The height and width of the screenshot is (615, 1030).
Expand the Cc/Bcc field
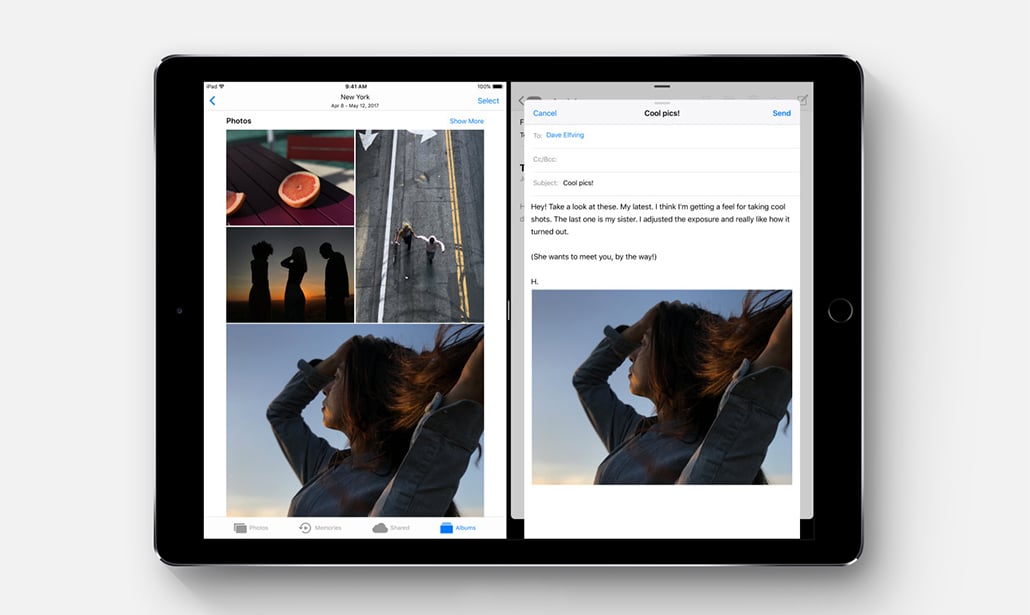[x=545, y=159]
